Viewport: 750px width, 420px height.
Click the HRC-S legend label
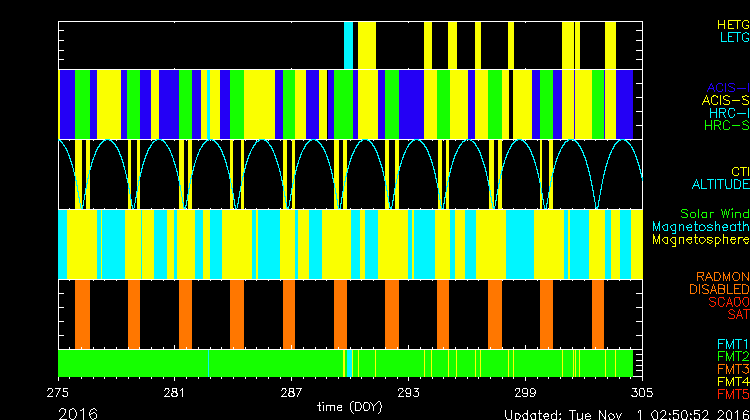click(727, 126)
